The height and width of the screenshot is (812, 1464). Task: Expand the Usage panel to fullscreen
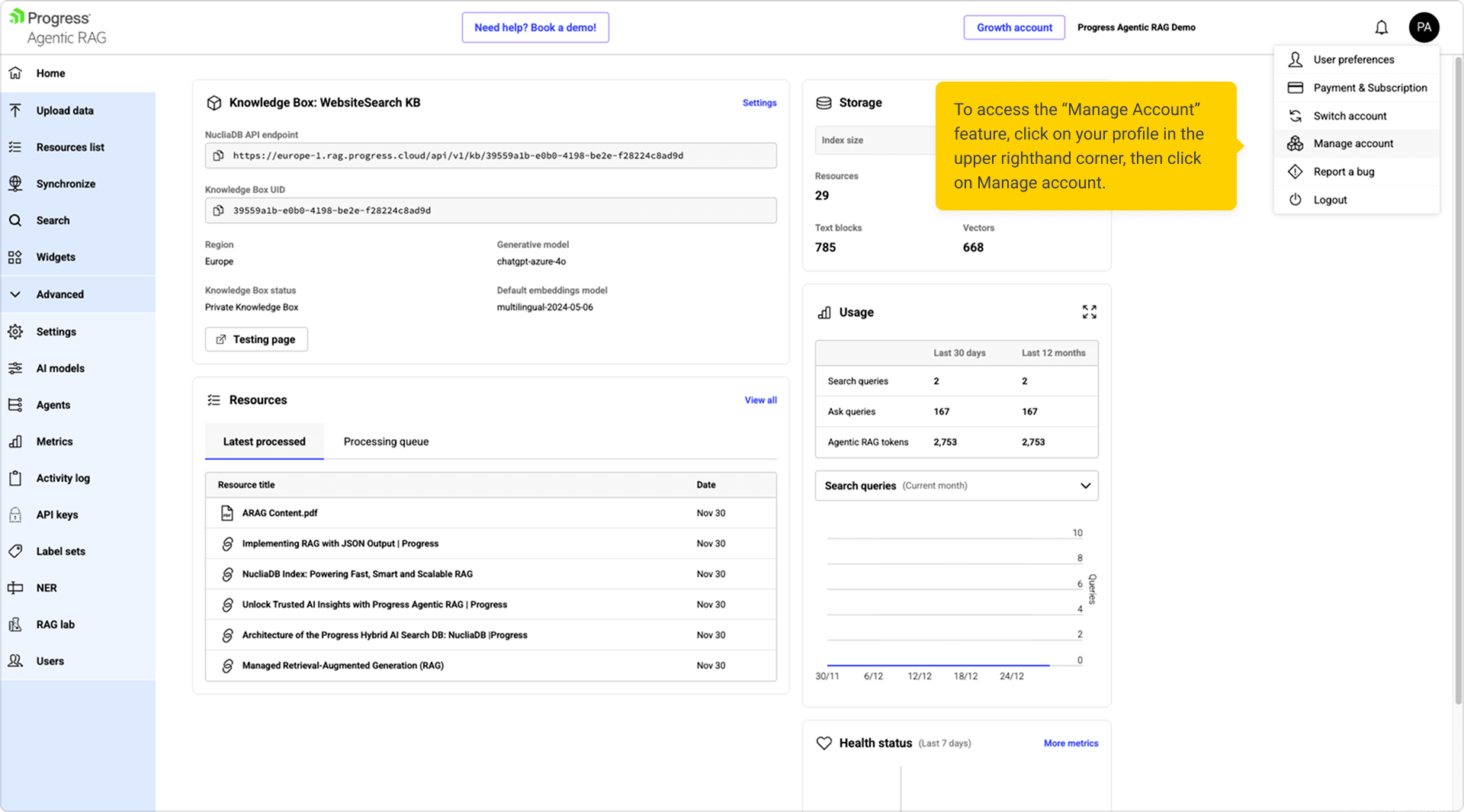point(1089,312)
